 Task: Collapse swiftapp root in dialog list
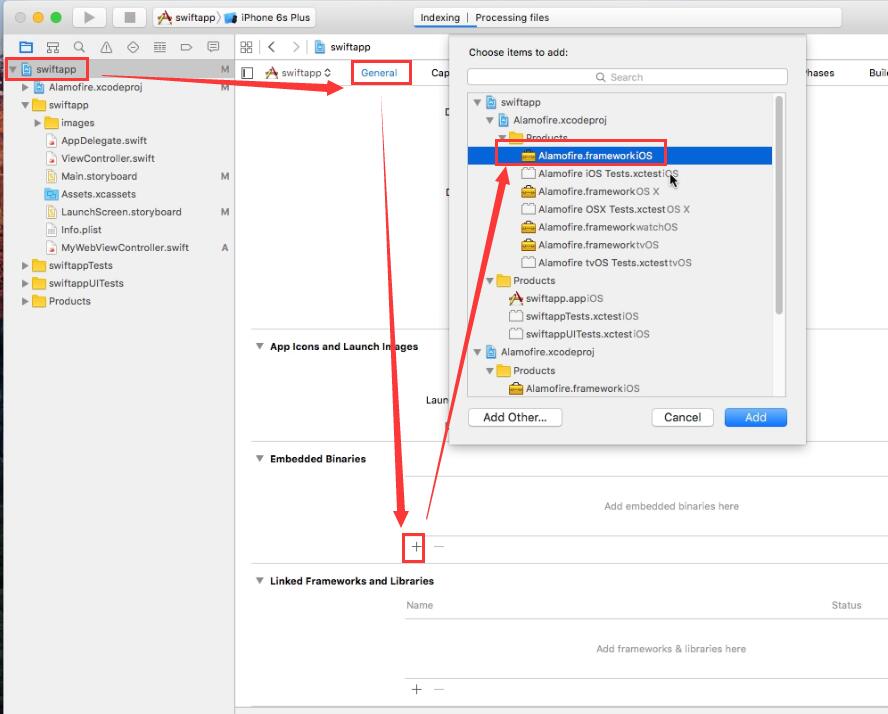(x=477, y=102)
